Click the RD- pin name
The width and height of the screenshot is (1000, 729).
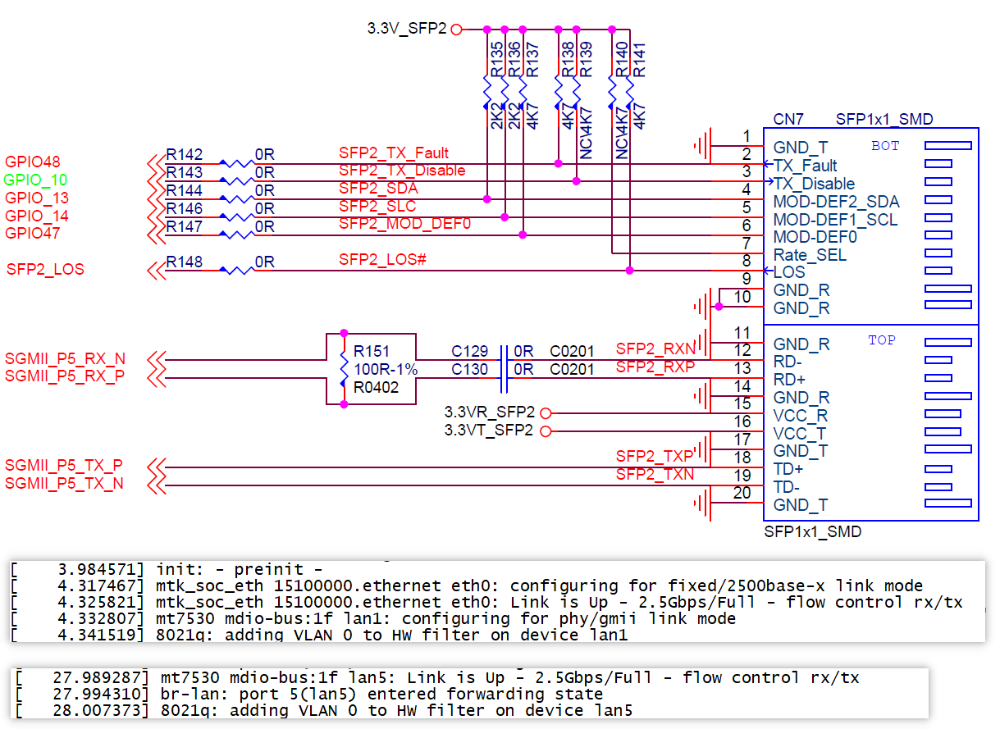(788, 362)
